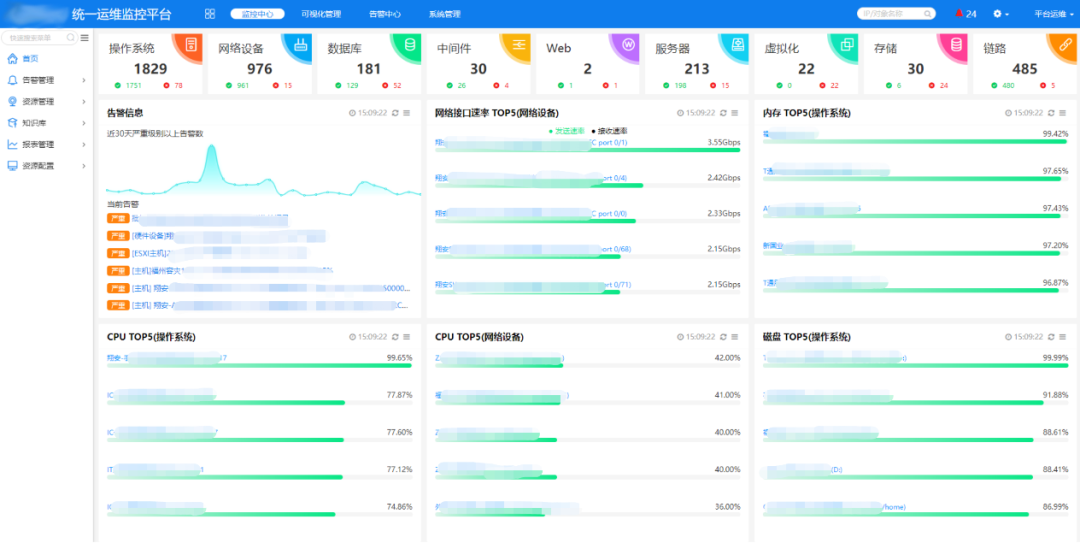Viewport: 1080px width, 543px height.
Task: Click the 首页 home icon in sidebar
Action: [x=12, y=59]
